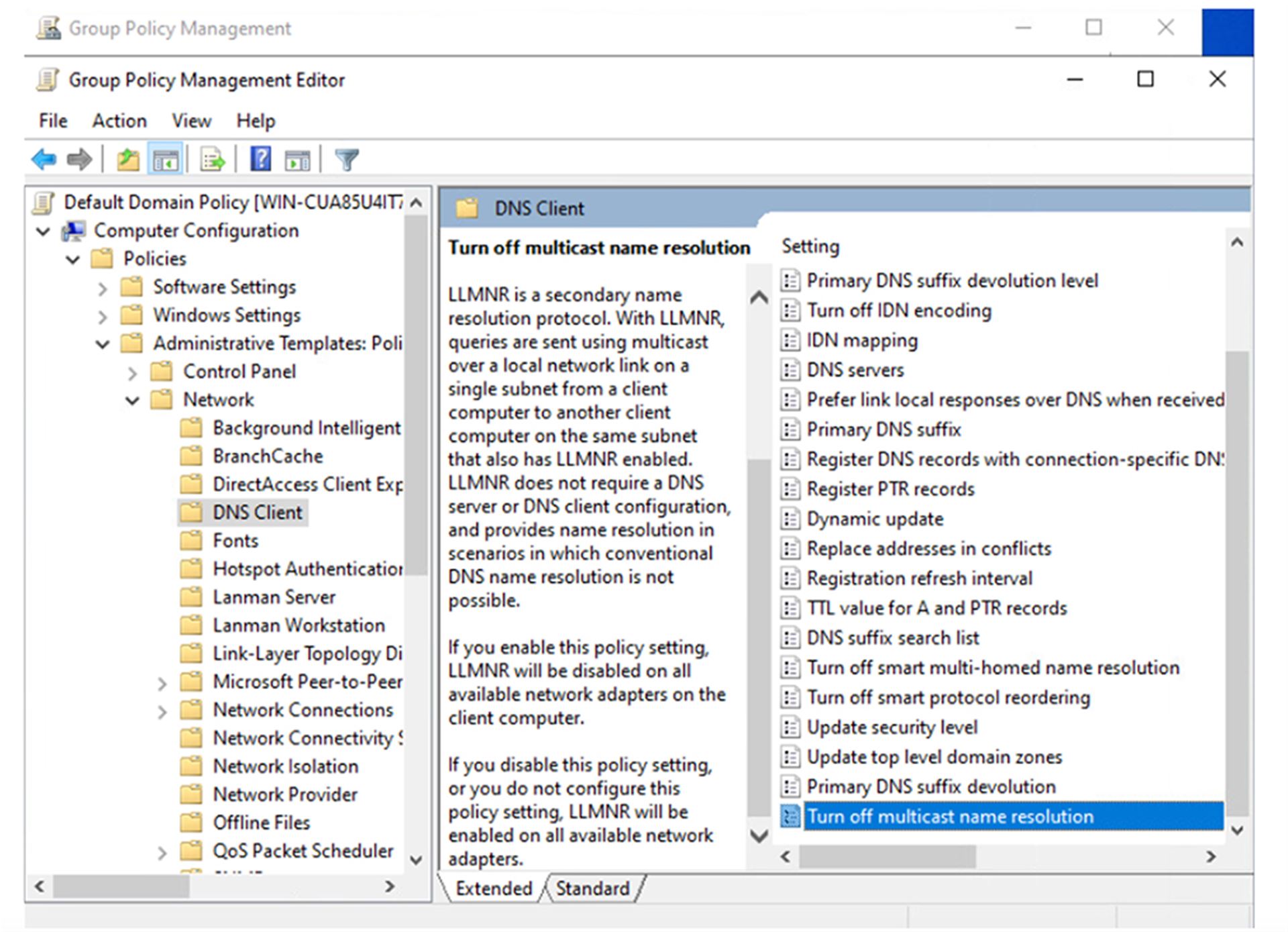Click the DNS Client header folder icon
Image resolution: width=1288 pixels, height=932 pixels.
pos(467,208)
